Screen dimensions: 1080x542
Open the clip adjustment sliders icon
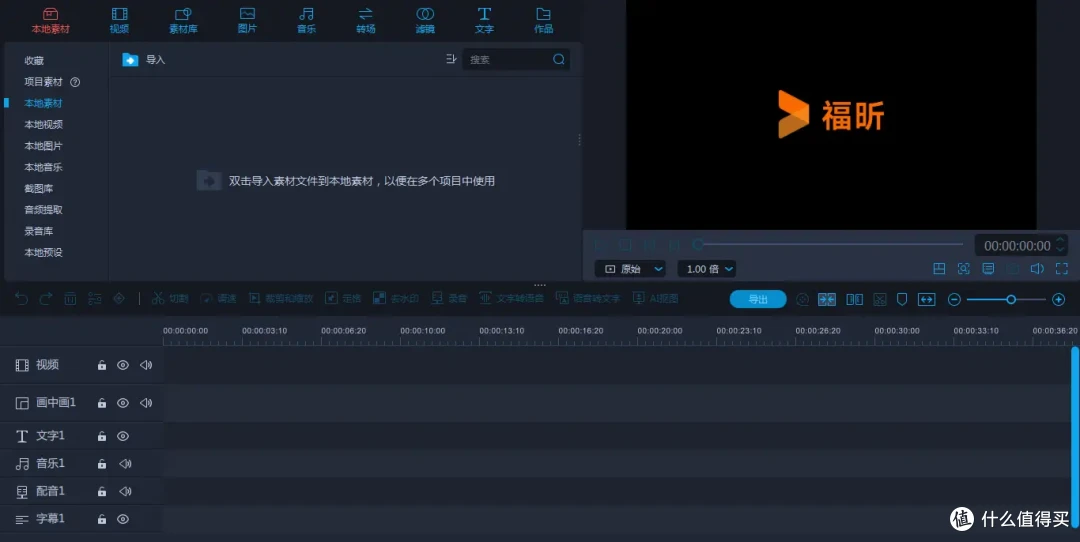[x=94, y=298]
